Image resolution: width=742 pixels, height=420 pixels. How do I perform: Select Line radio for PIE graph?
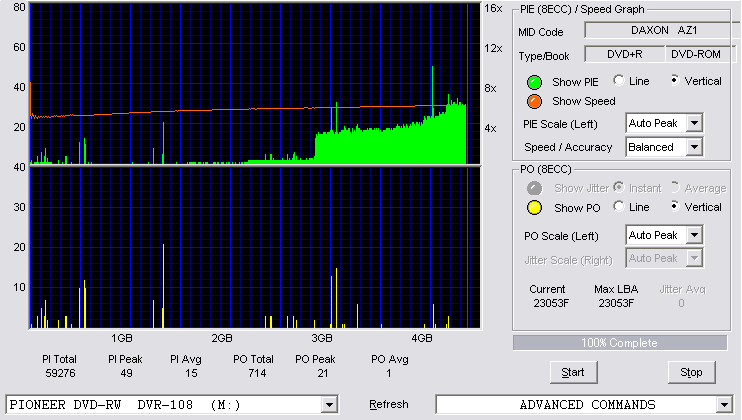point(618,80)
